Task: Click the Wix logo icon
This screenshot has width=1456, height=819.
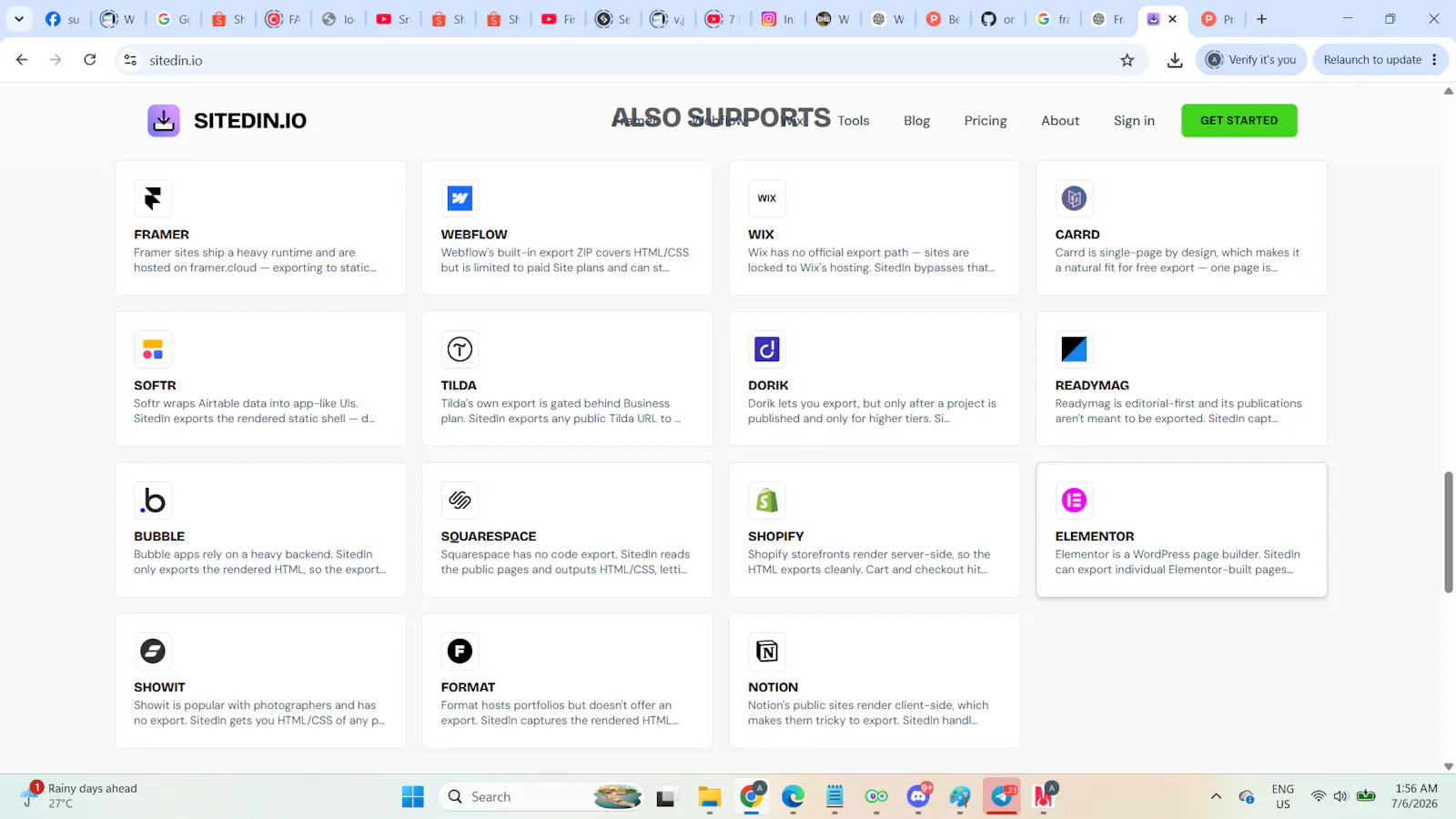Action: (767, 198)
